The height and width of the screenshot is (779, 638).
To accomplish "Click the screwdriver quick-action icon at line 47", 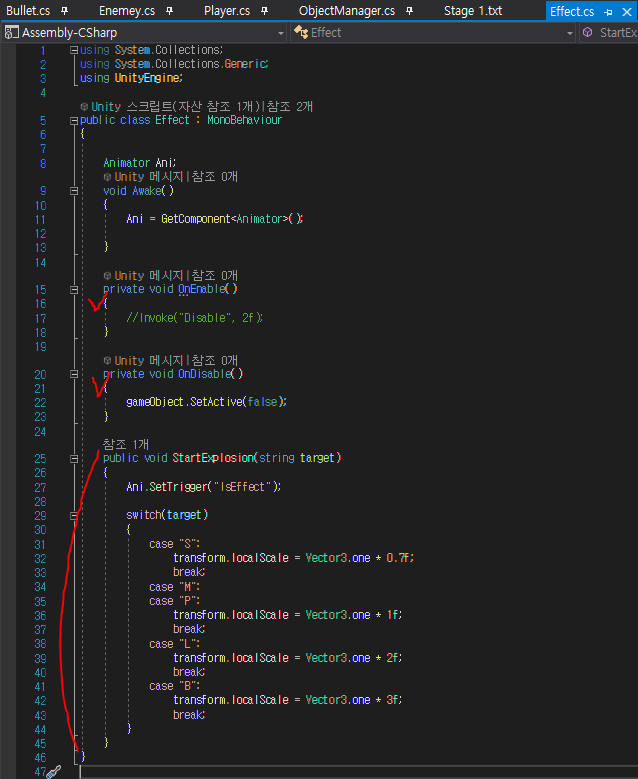I will 53,772.
